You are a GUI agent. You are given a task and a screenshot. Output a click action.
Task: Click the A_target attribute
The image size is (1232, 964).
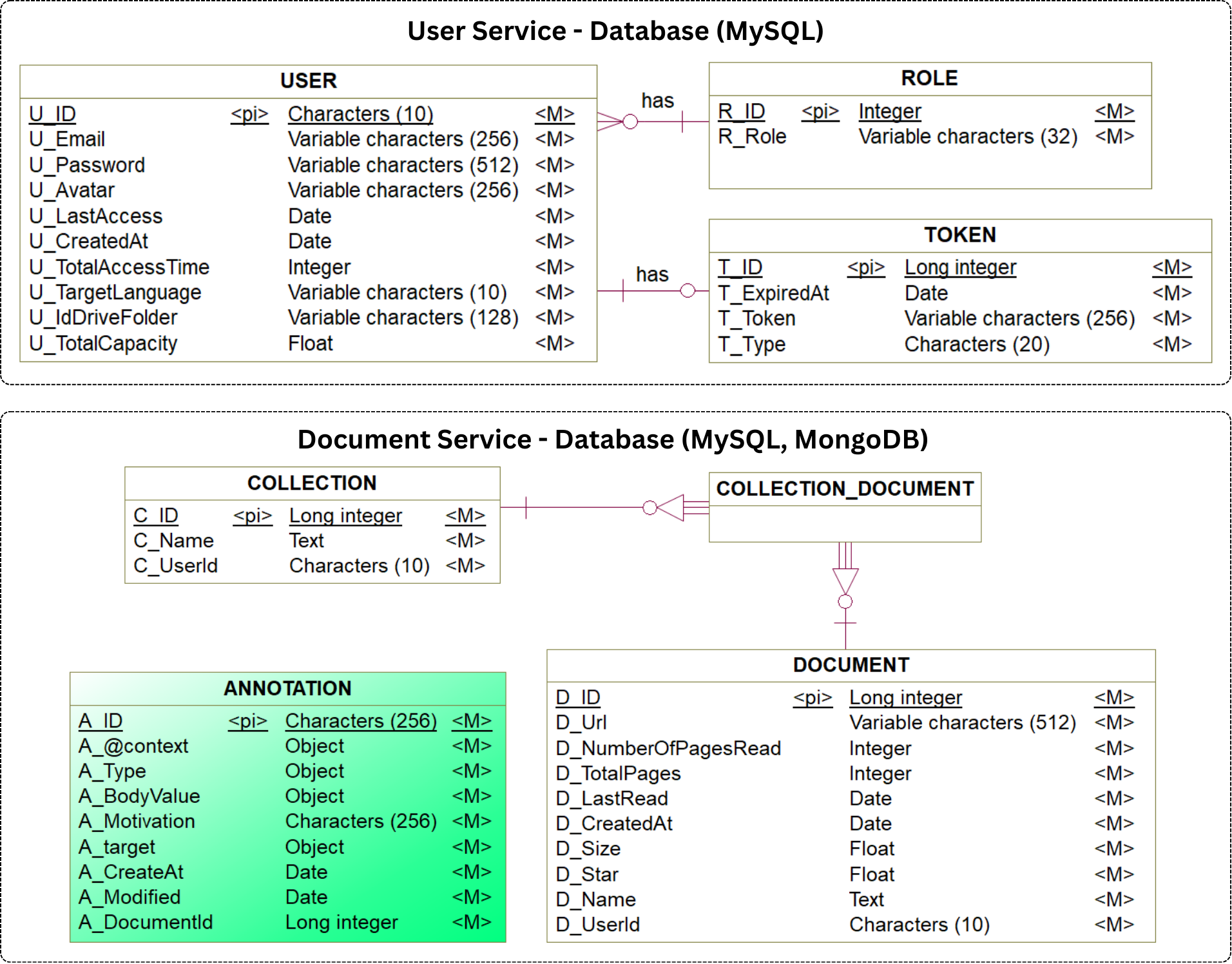116,847
